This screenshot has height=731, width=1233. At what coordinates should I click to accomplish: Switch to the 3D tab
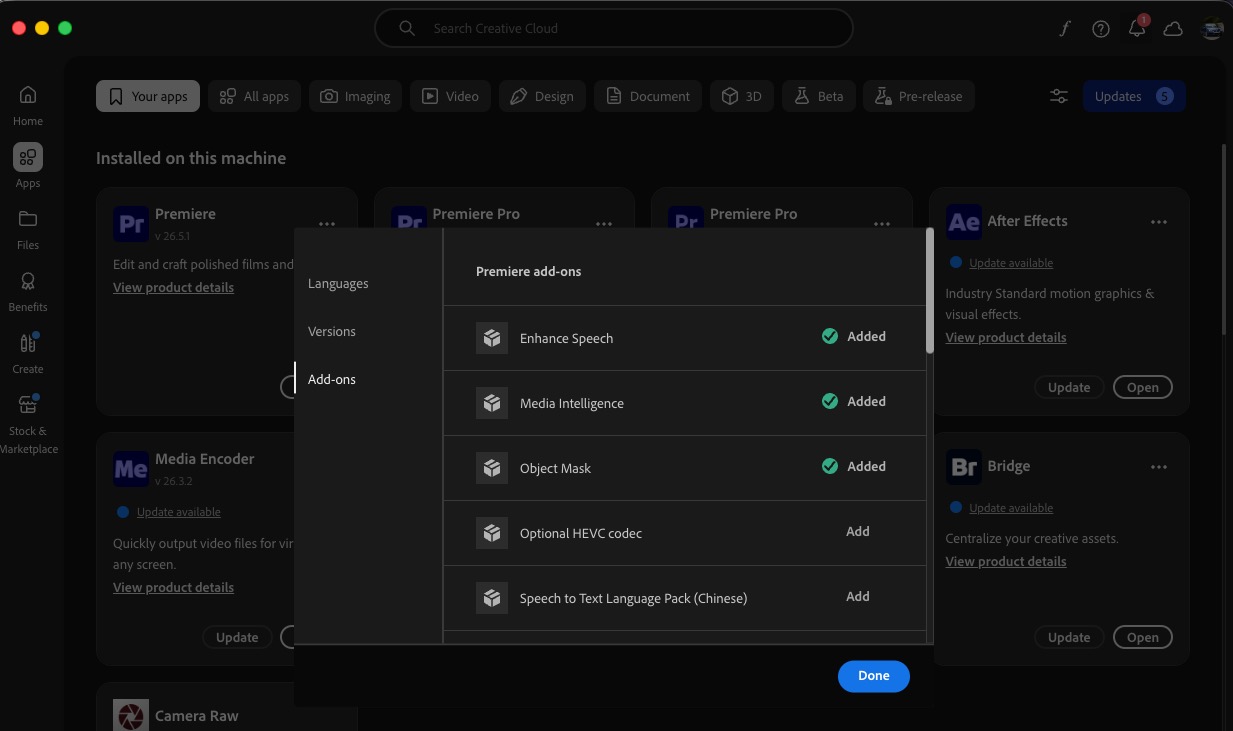[x=742, y=96]
